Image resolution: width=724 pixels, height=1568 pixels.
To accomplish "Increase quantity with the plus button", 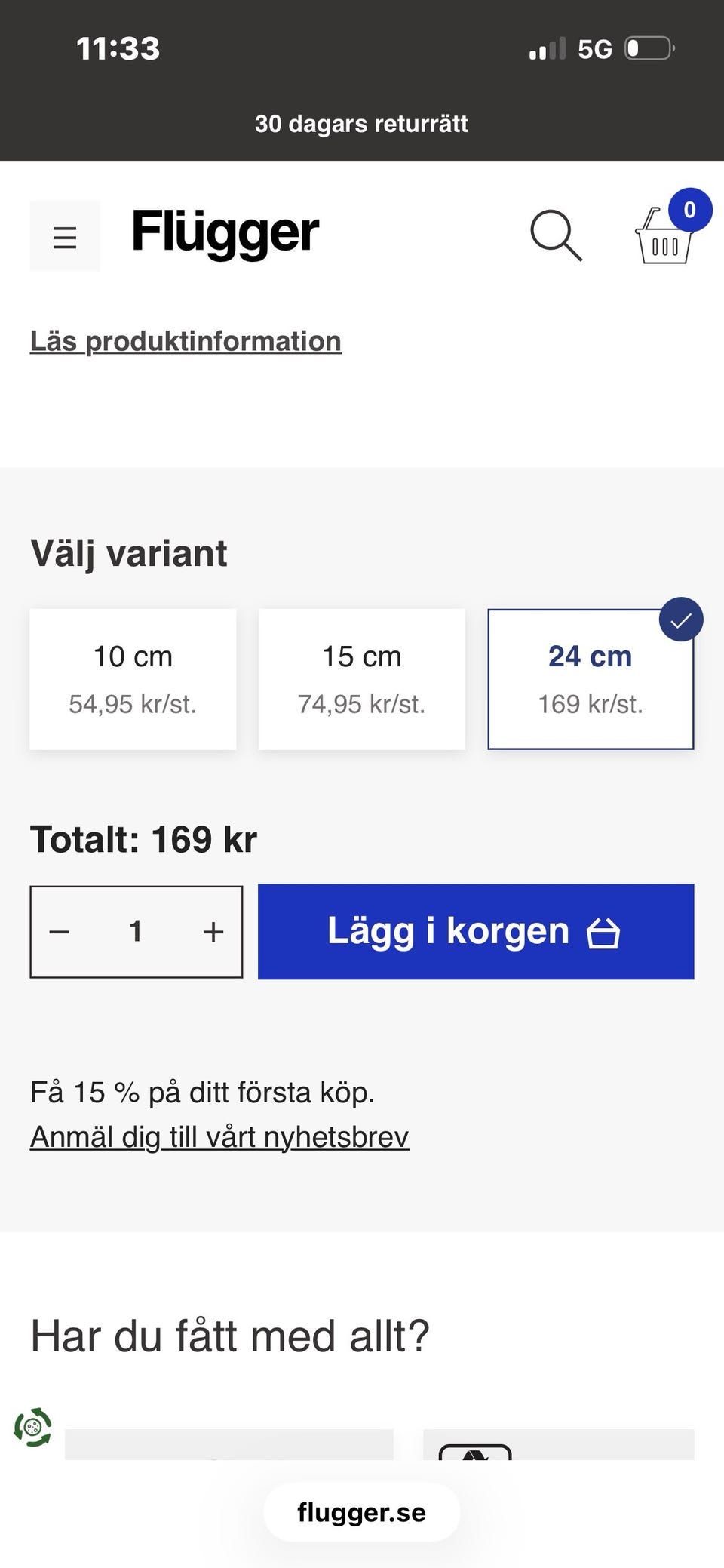I will point(213,932).
